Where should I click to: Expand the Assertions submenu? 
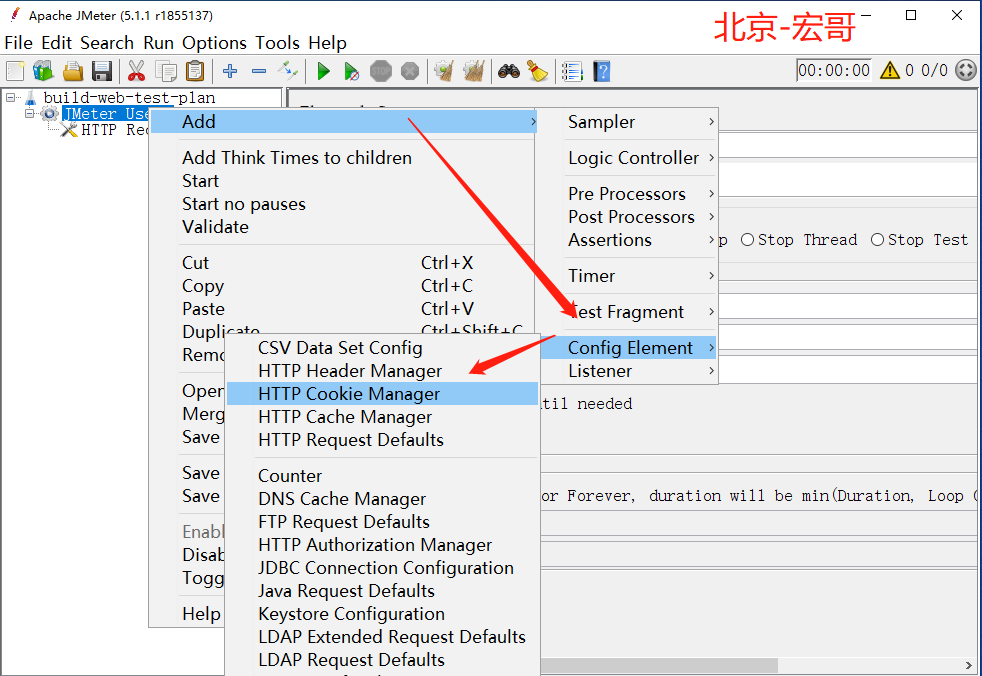pos(640,240)
